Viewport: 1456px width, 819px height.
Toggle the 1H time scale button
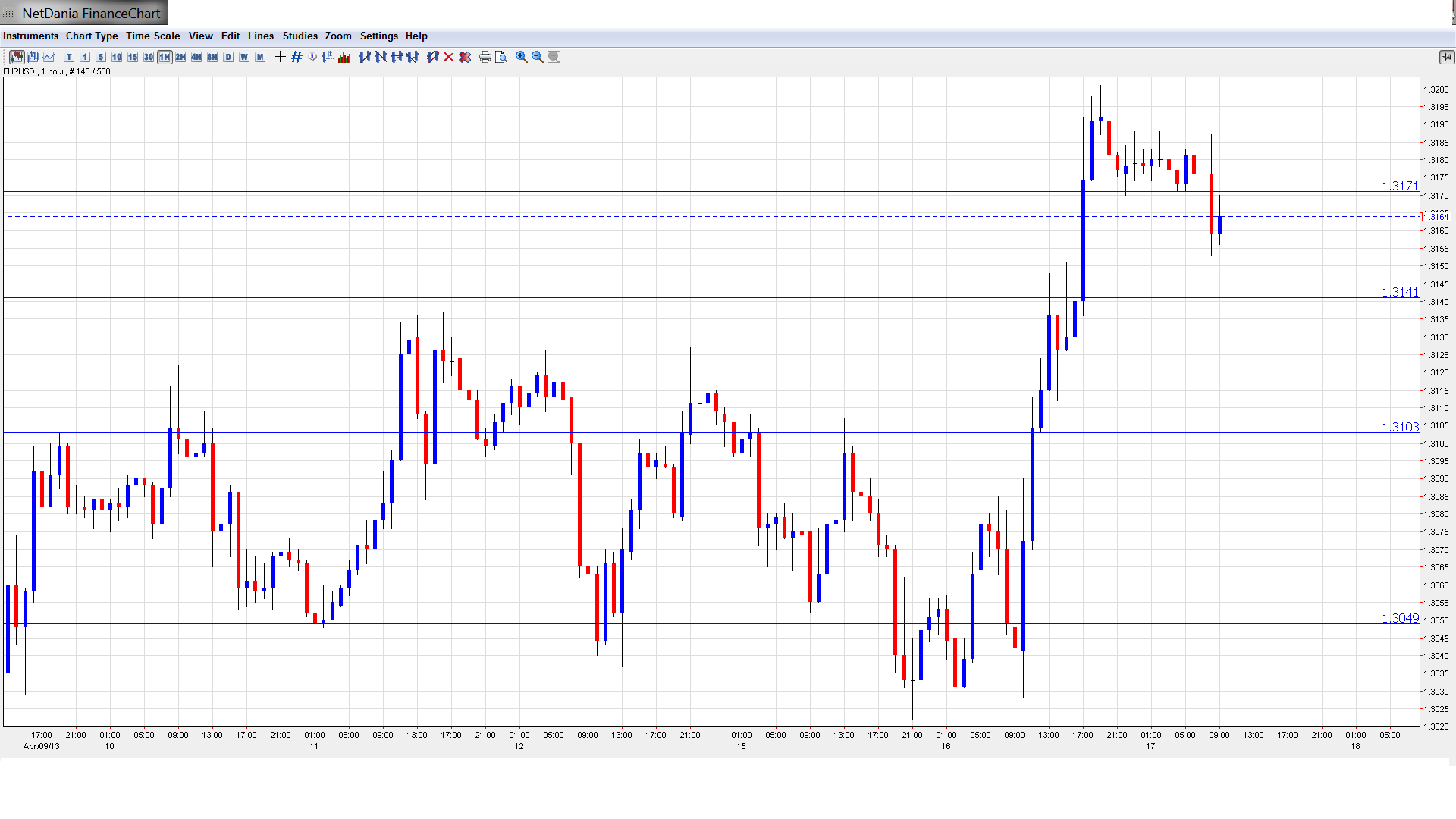click(x=165, y=57)
